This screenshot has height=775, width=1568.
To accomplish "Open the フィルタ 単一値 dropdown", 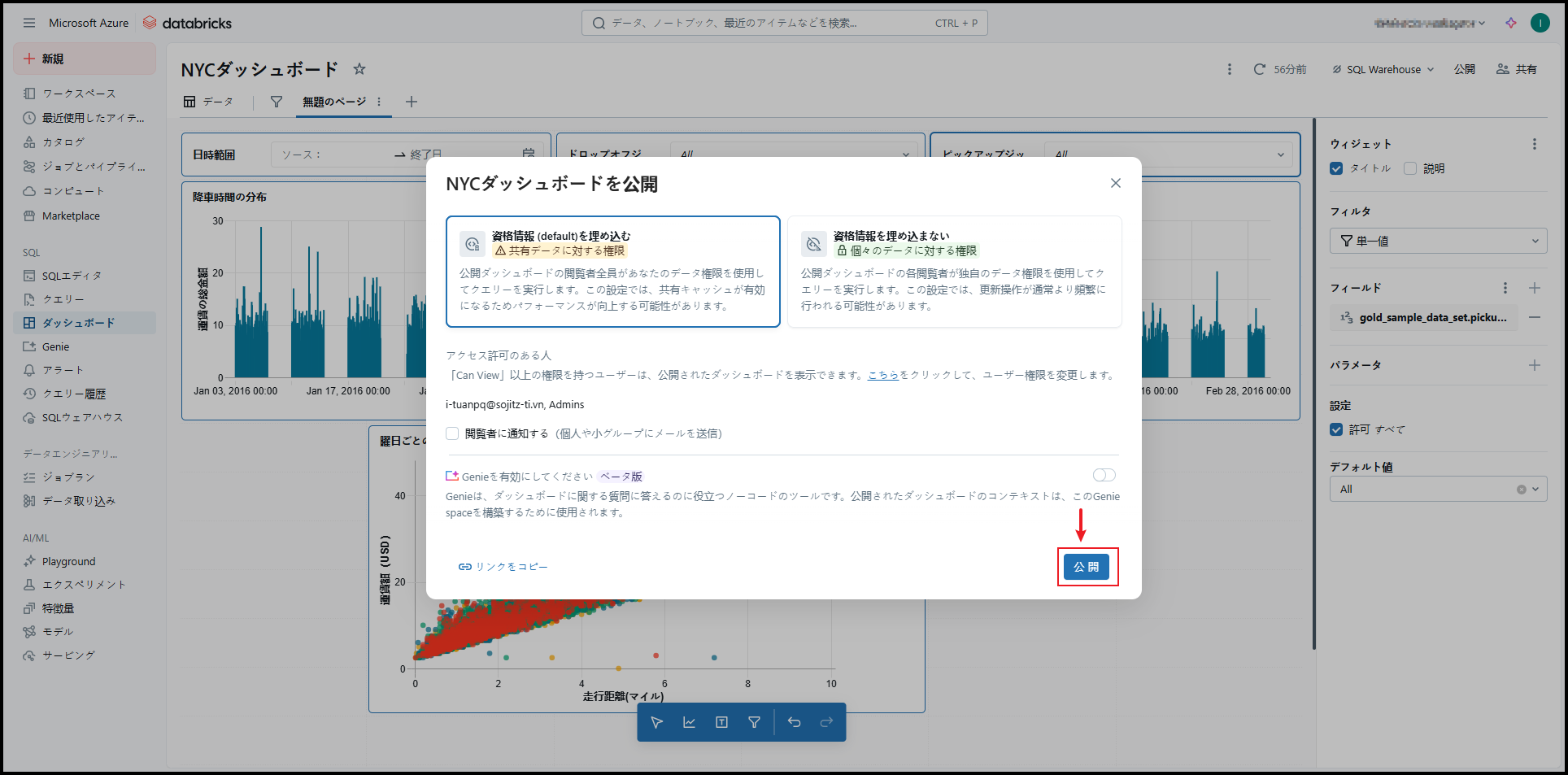I will [x=1439, y=242].
